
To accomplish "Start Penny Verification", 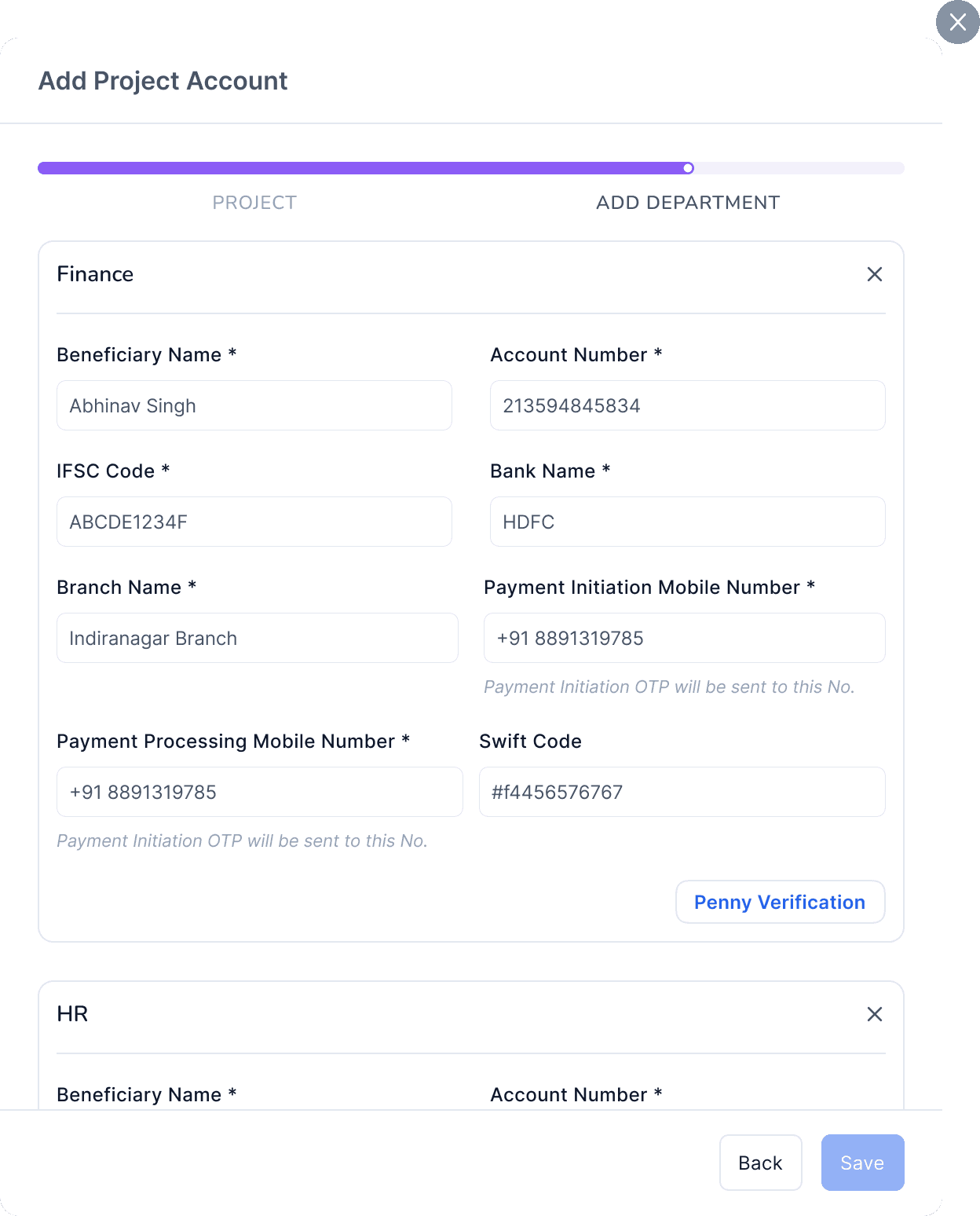I will 781,902.
